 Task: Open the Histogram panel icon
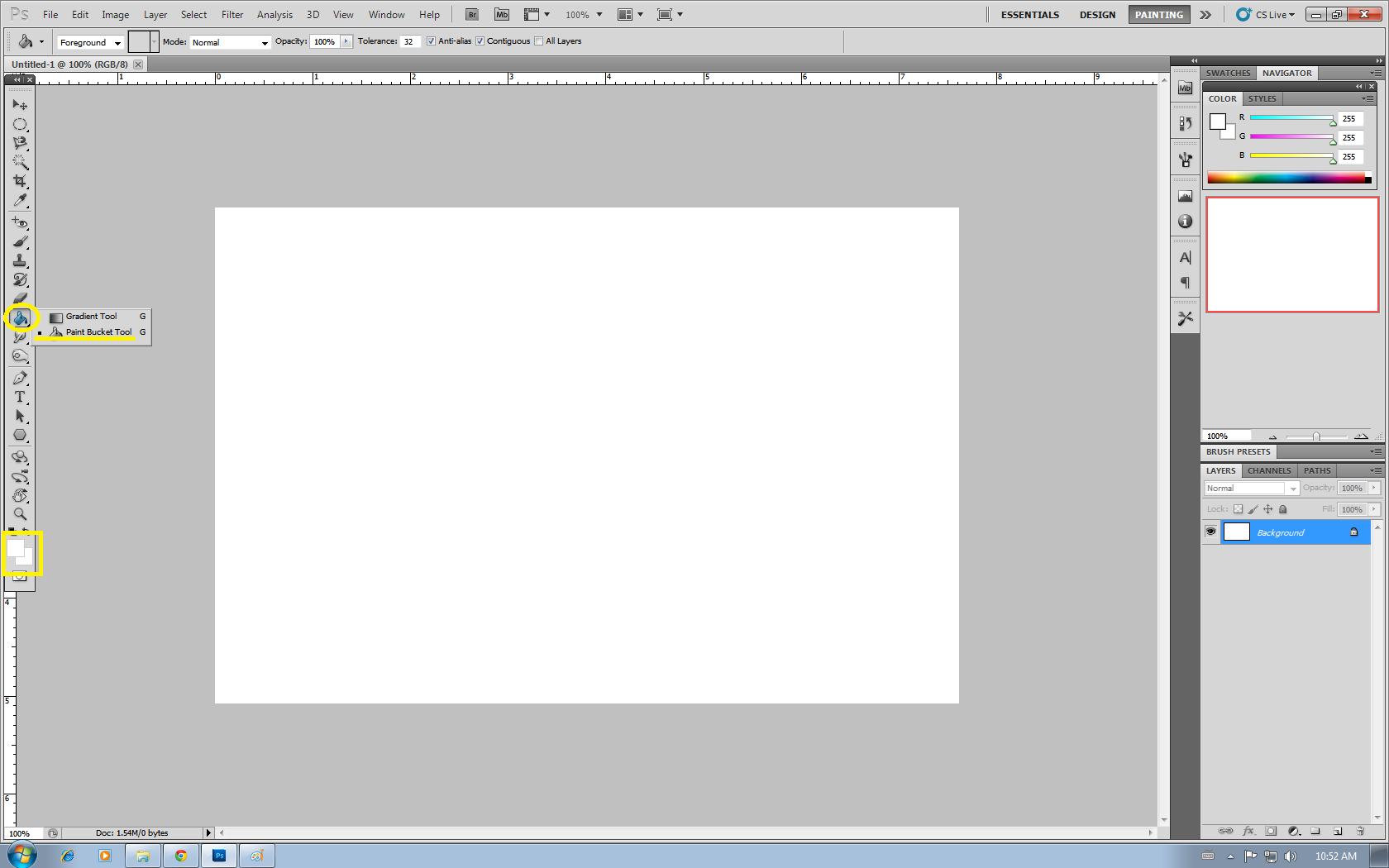click(1185, 196)
